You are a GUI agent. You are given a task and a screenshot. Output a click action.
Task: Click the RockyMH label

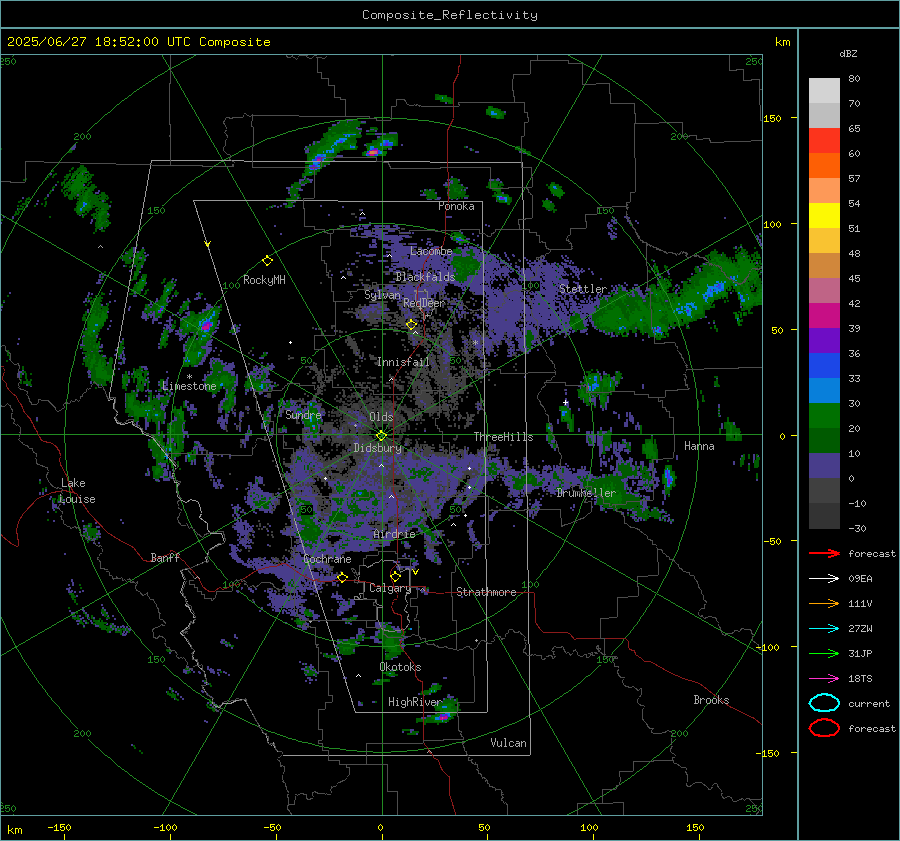(x=264, y=280)
